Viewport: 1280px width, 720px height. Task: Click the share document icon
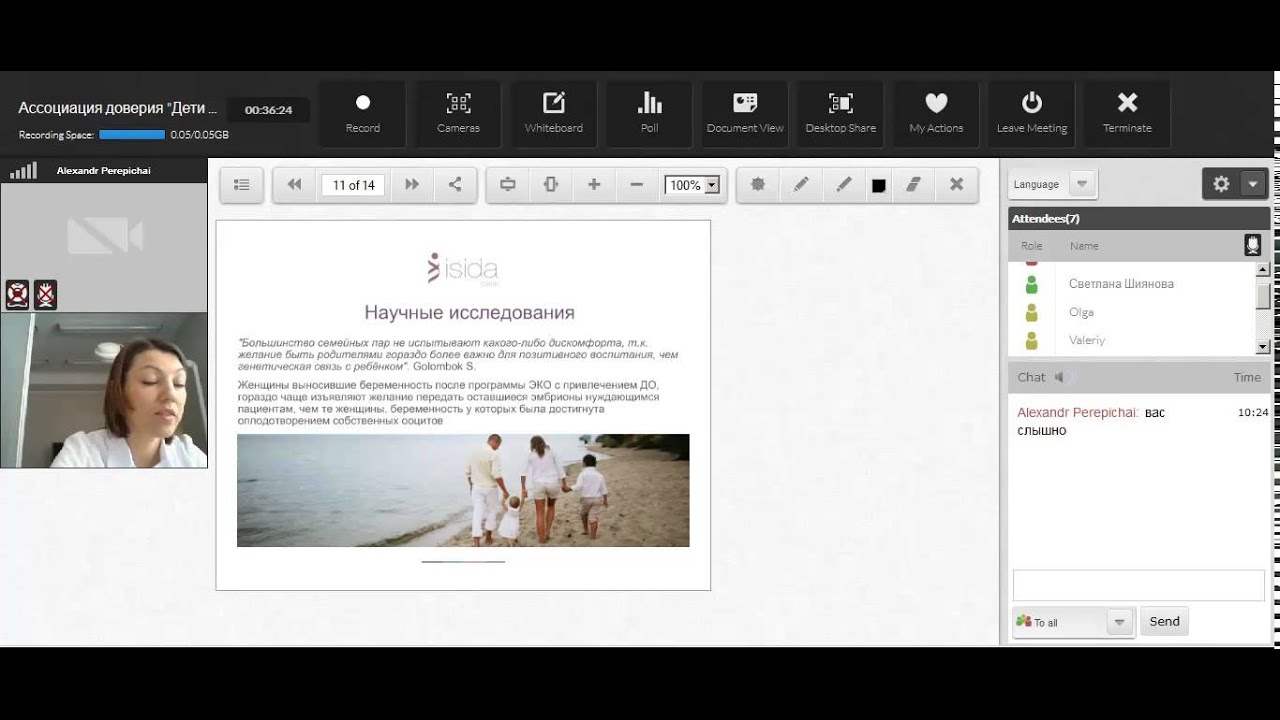coord(455,184)
